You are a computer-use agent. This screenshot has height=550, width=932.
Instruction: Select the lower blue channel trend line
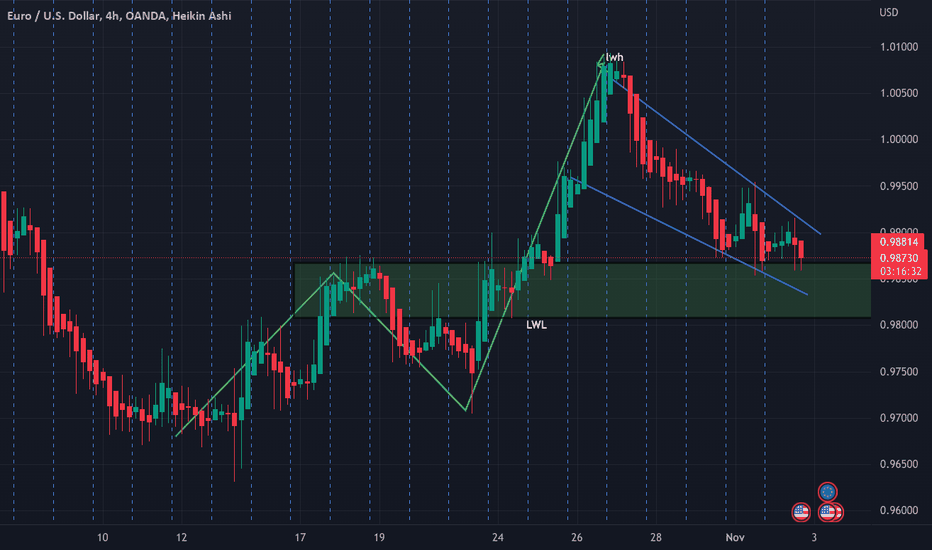[x=689, y=236]
